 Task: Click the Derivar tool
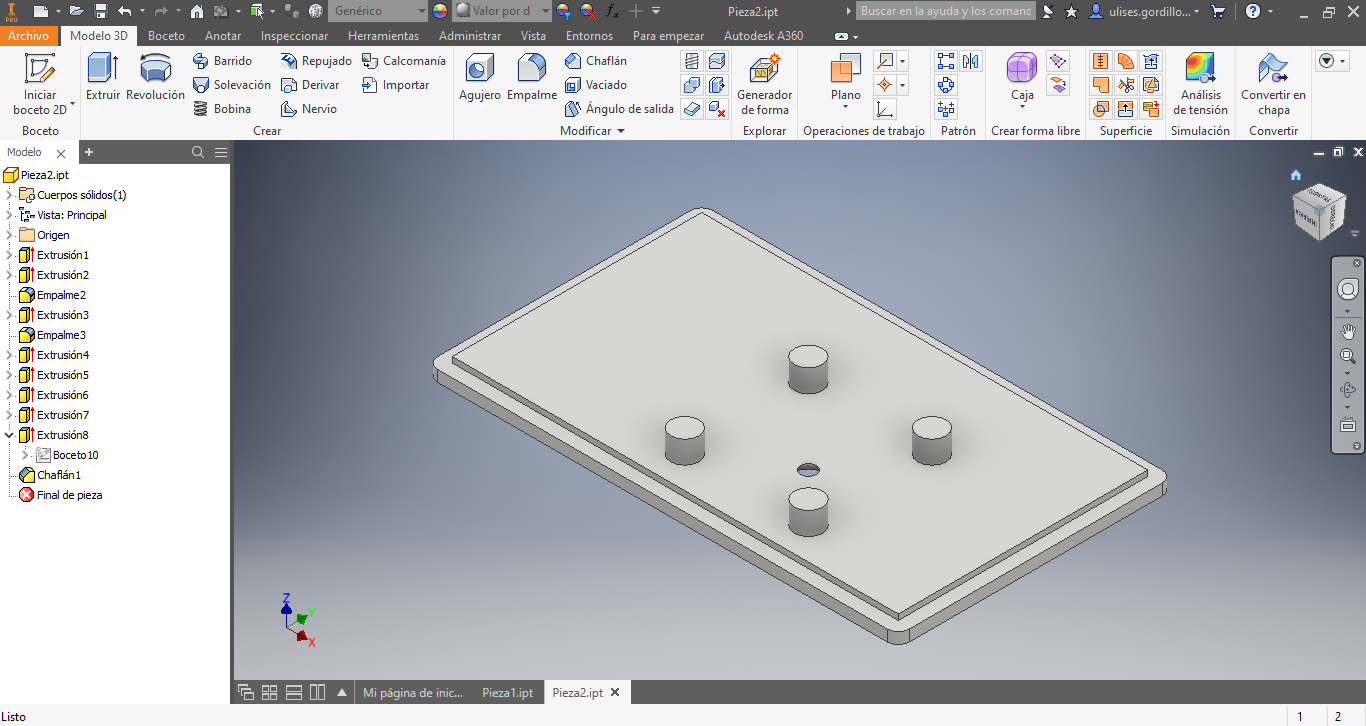[x=310, y=85]
